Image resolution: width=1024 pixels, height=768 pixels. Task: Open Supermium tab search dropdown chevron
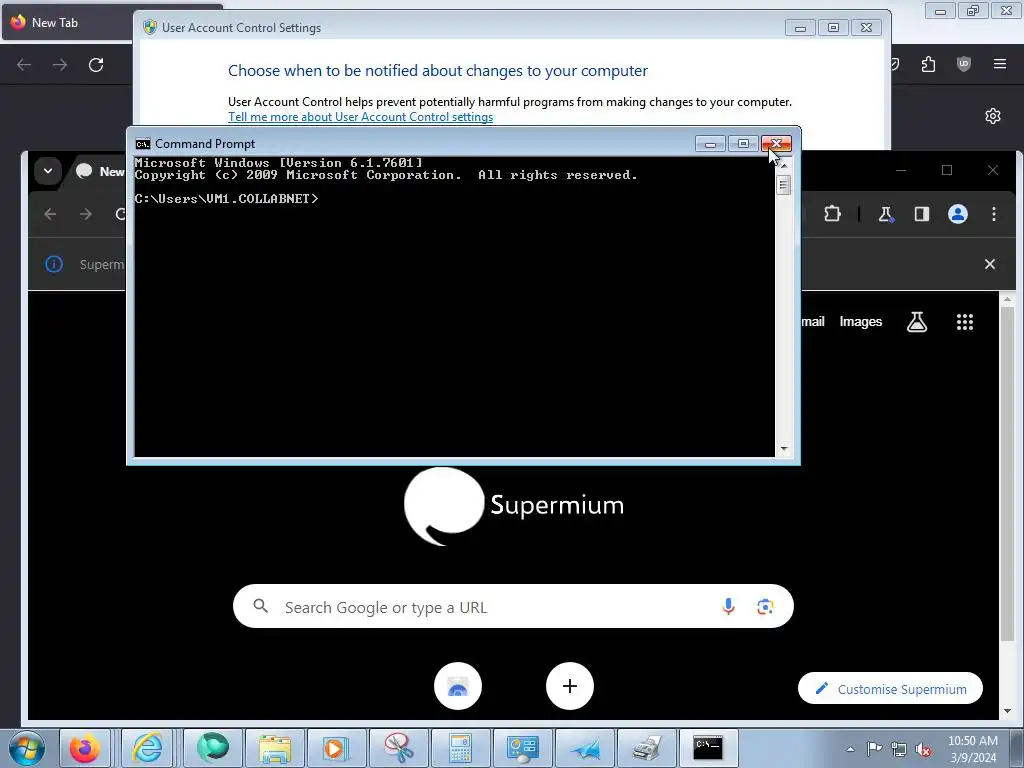click(48, 171)
